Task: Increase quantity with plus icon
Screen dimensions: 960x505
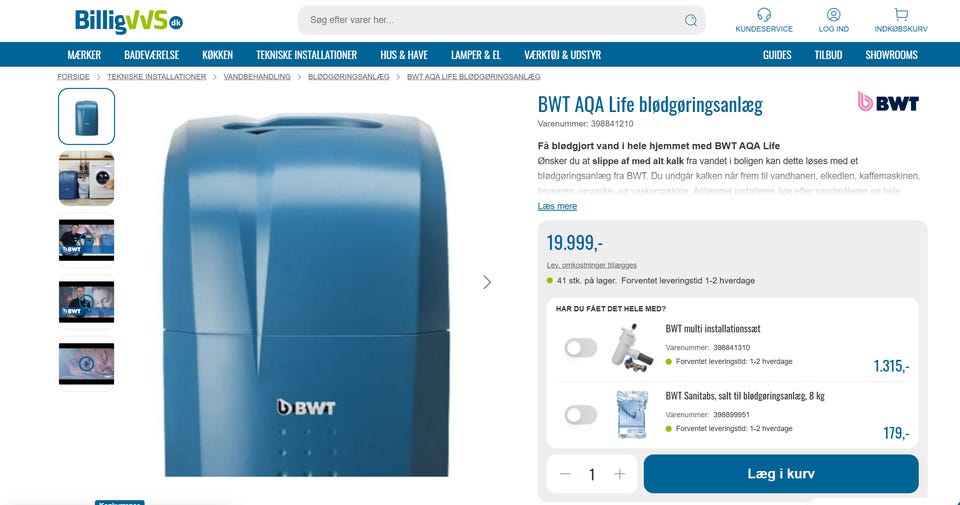Action: click(x=620, y=474)
